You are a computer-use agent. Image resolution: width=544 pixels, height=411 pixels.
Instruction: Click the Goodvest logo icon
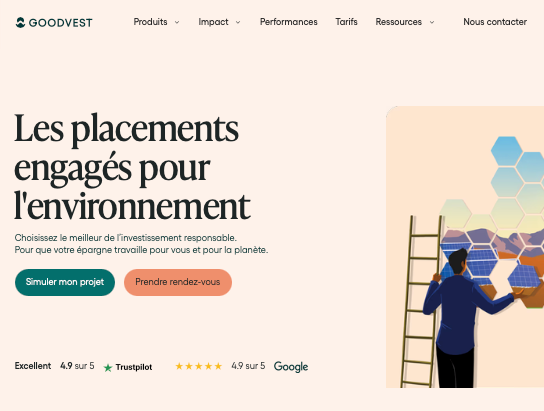coord(20,23)
